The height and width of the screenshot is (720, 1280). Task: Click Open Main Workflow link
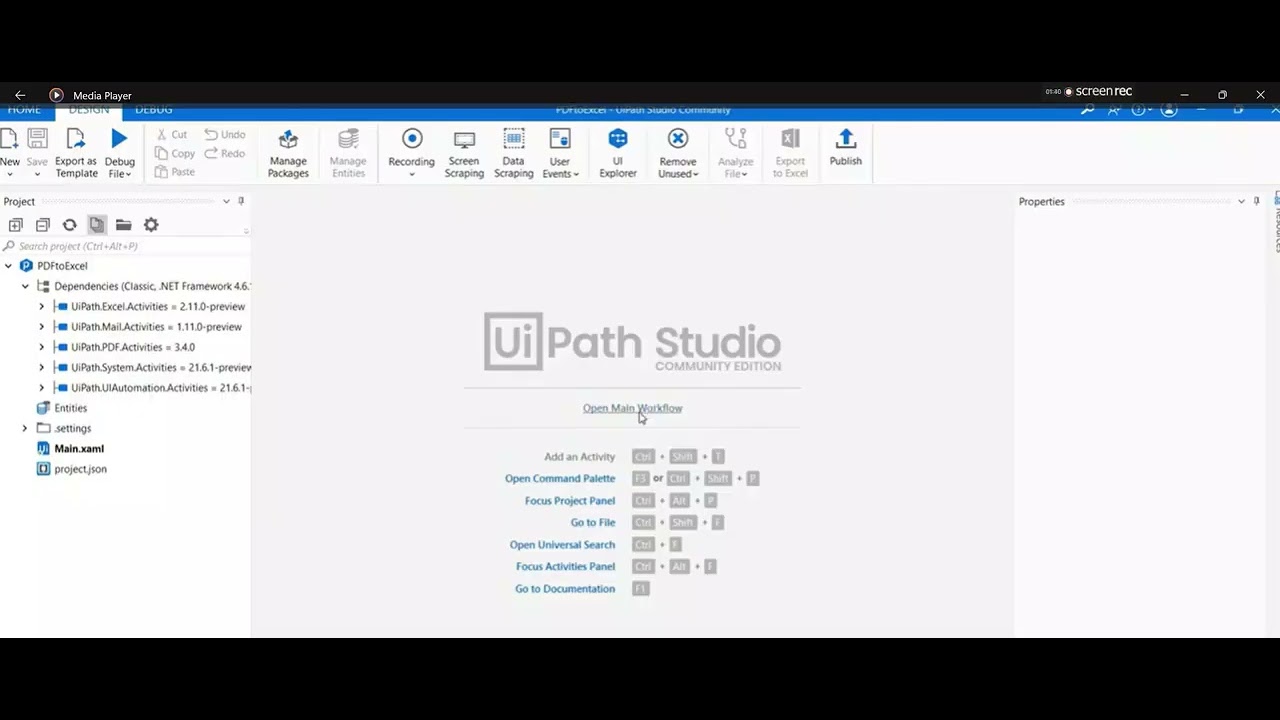[632, 408]
